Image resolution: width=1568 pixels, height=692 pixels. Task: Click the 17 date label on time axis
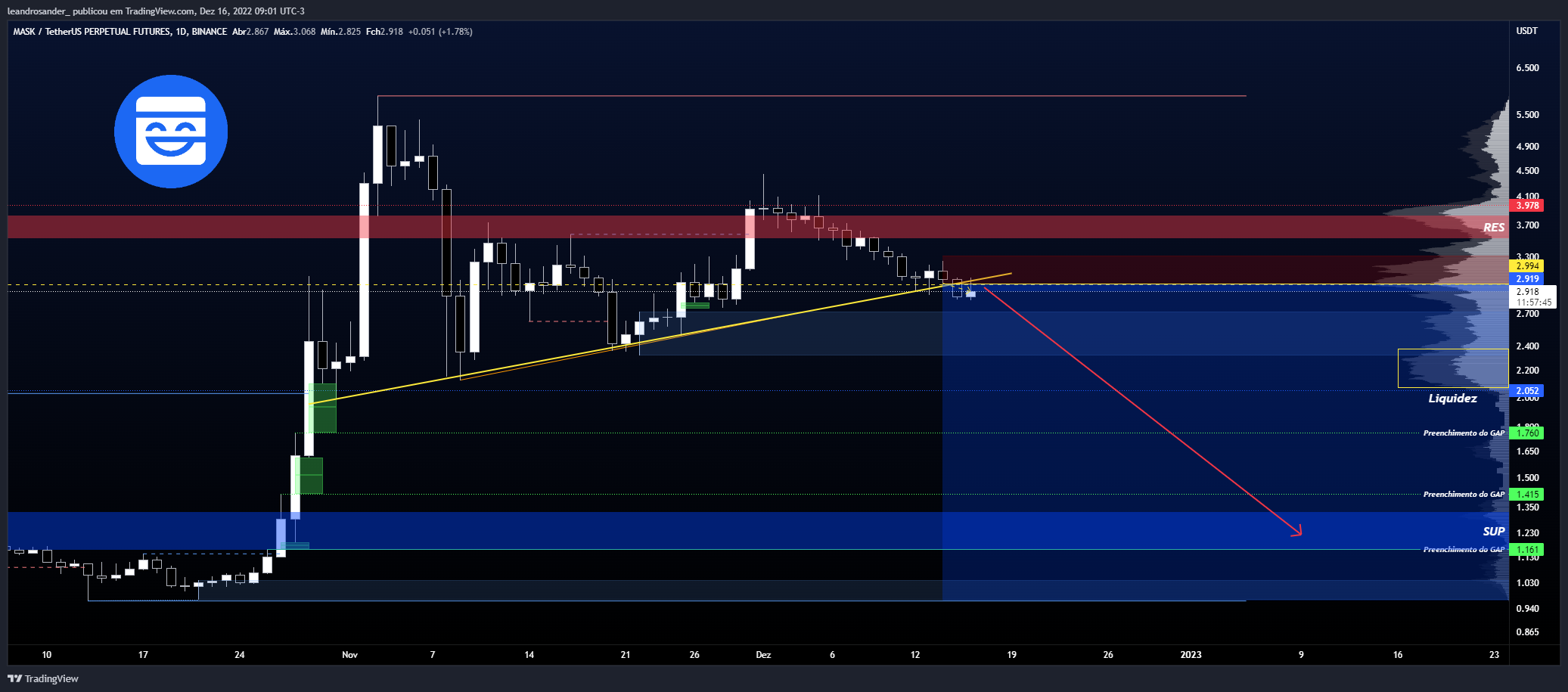tap(143, 655)
